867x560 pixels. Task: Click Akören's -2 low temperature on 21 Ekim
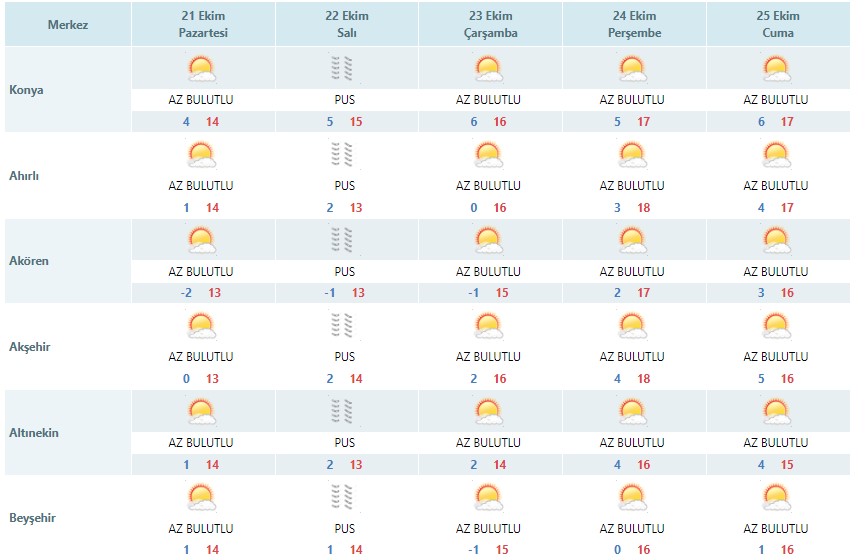tap(186, 293)
